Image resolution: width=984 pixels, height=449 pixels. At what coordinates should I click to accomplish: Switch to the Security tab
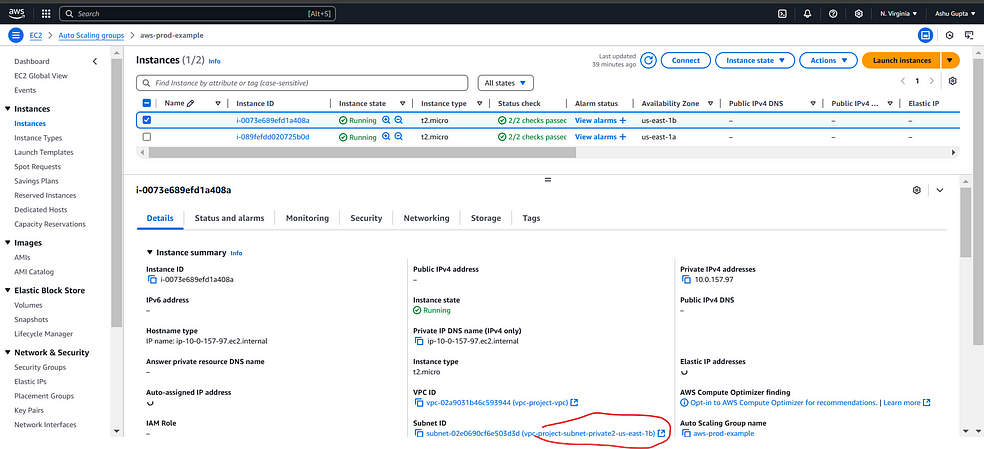click(366, 218)
